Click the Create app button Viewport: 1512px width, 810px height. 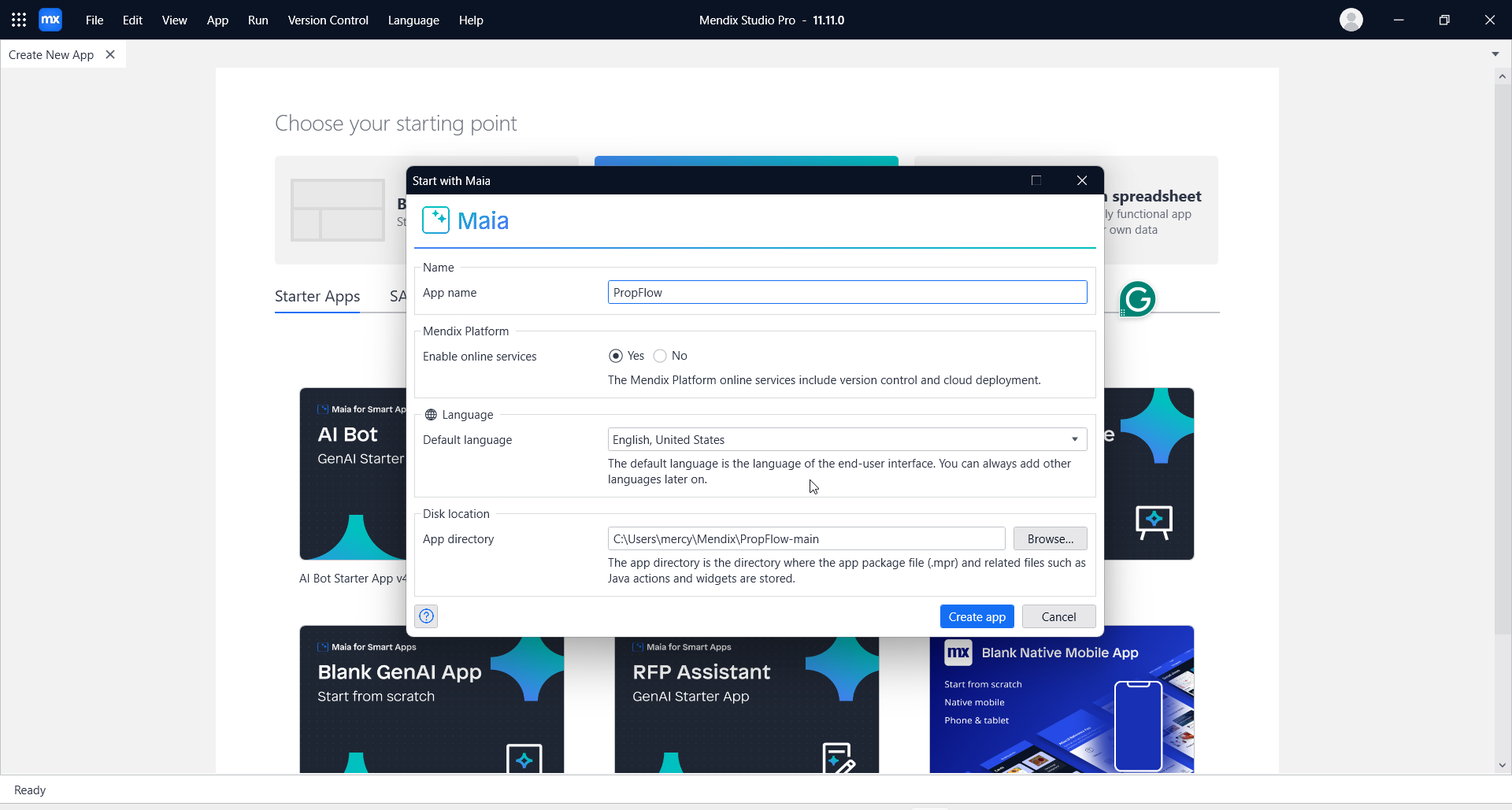[976, 616]
